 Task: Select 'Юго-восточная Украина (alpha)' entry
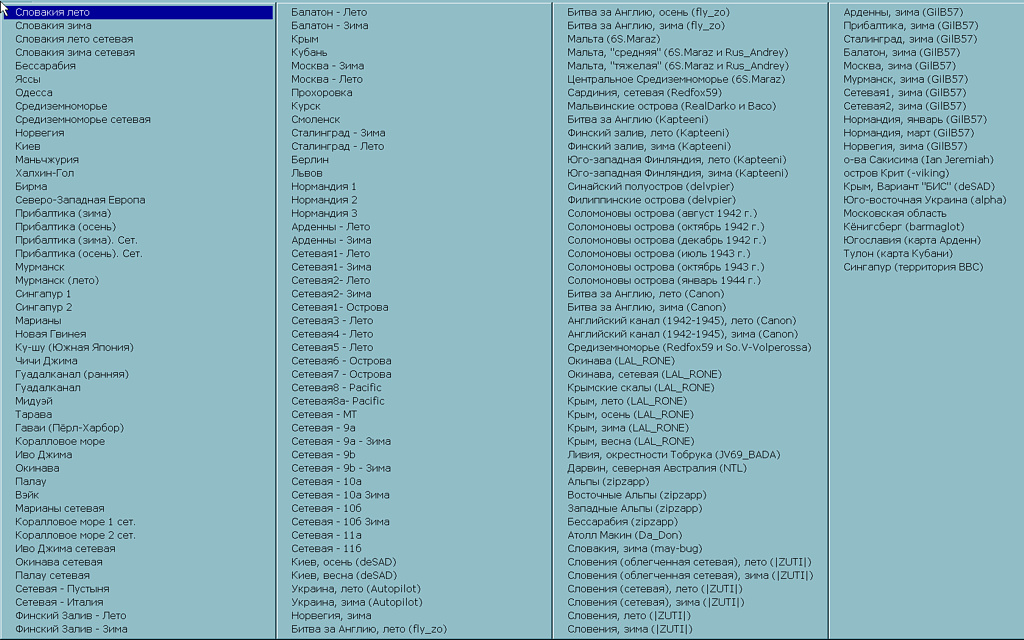[x=925, y=199]
